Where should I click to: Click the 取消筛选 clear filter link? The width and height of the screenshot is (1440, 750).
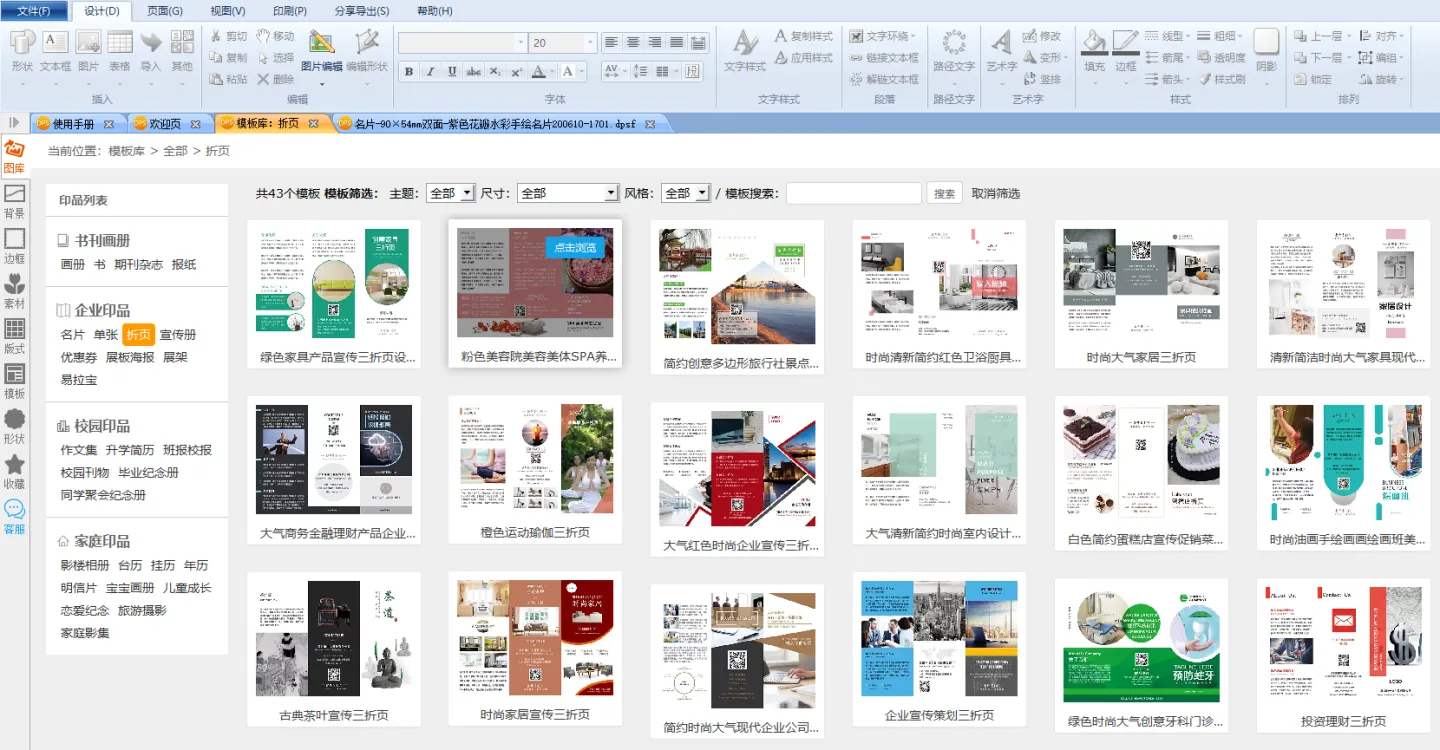click(995, 193)
